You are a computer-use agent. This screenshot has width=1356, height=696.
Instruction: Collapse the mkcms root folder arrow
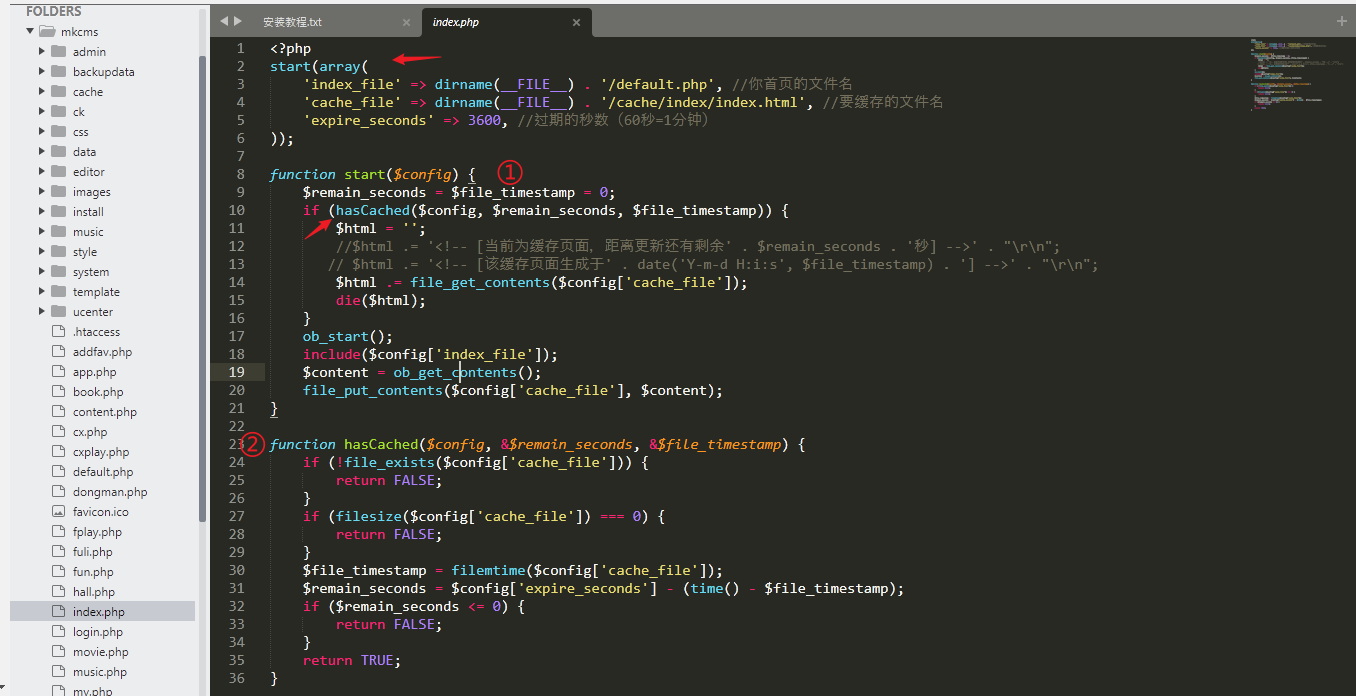tap(30, 32)
